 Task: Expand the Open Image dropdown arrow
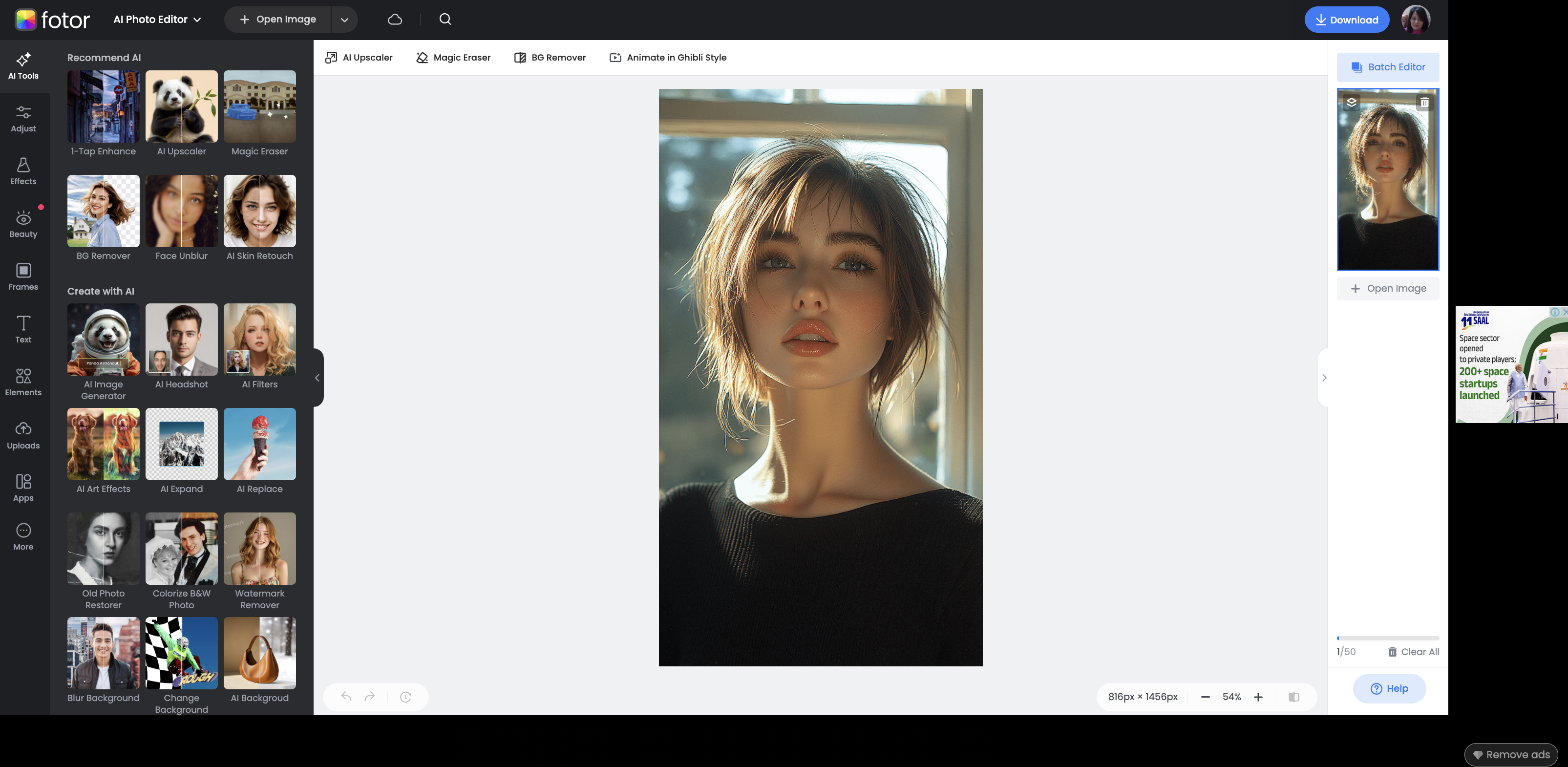(344, 19)
